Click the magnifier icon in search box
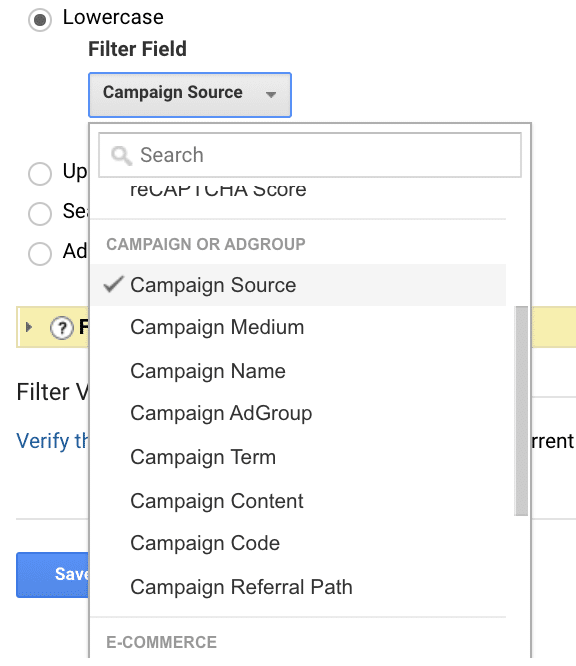 [121, 155]
